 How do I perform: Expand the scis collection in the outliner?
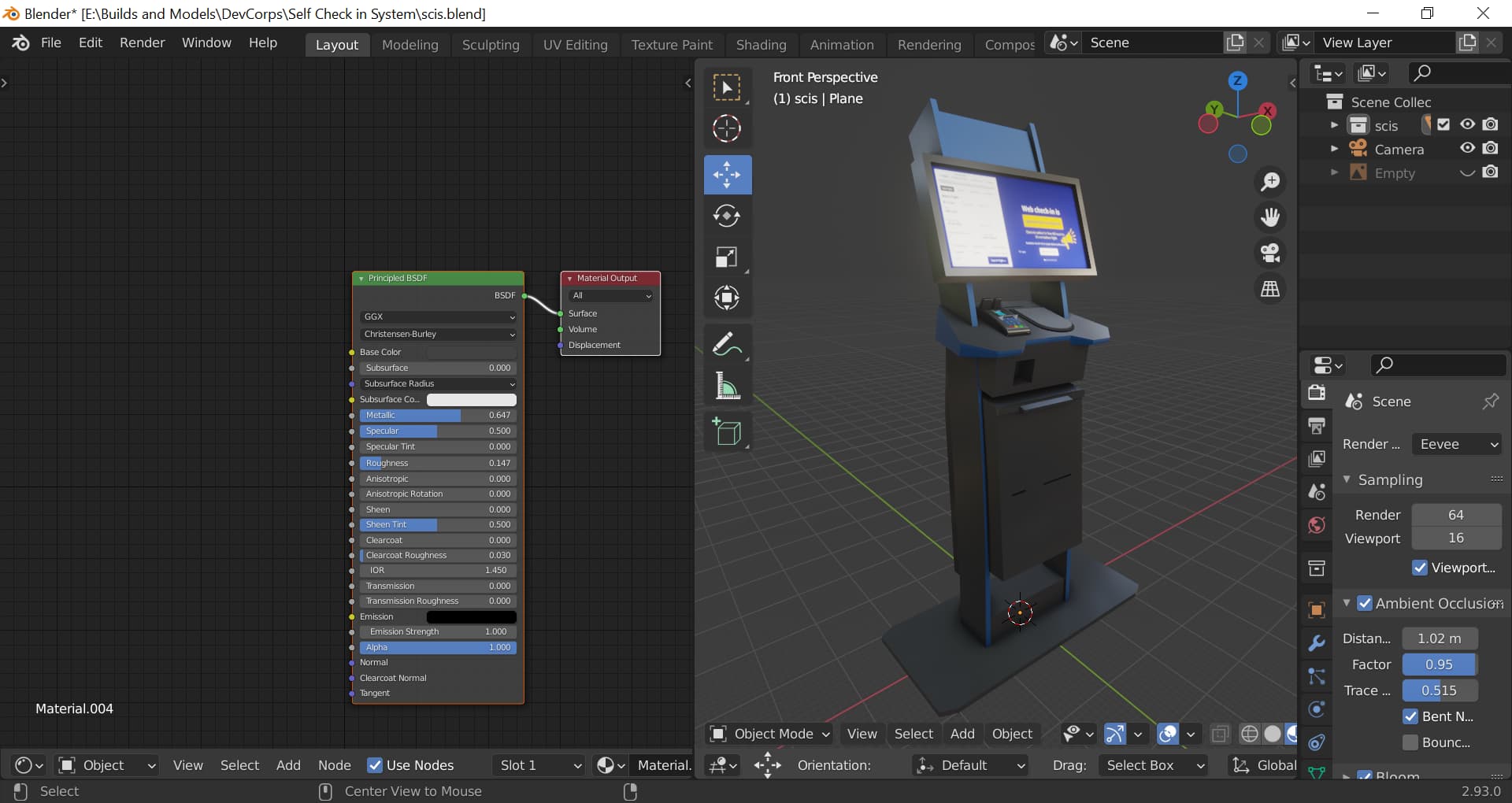coord(1334,124)
